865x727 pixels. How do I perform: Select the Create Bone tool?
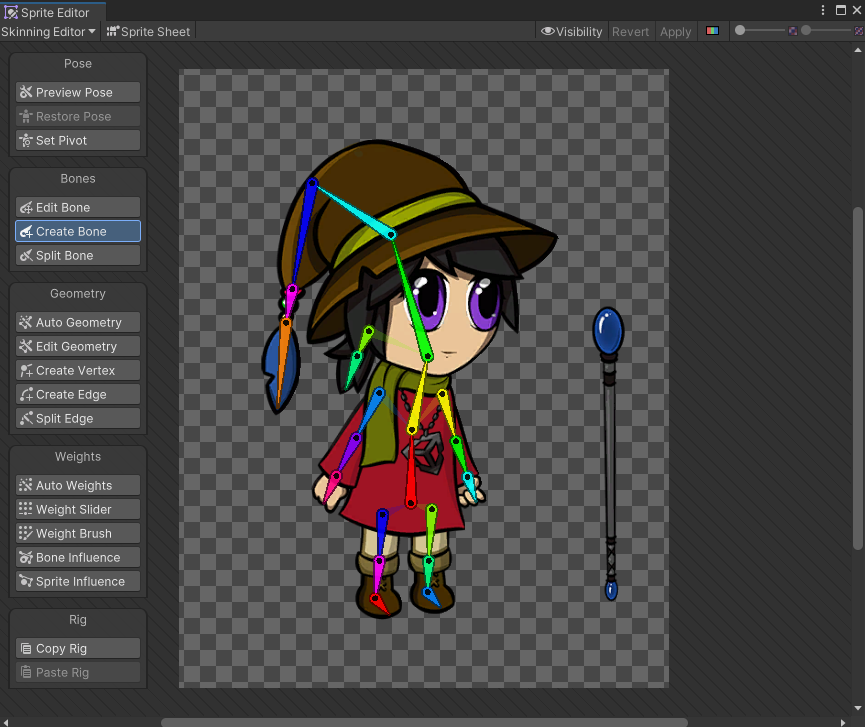[78, 231]
